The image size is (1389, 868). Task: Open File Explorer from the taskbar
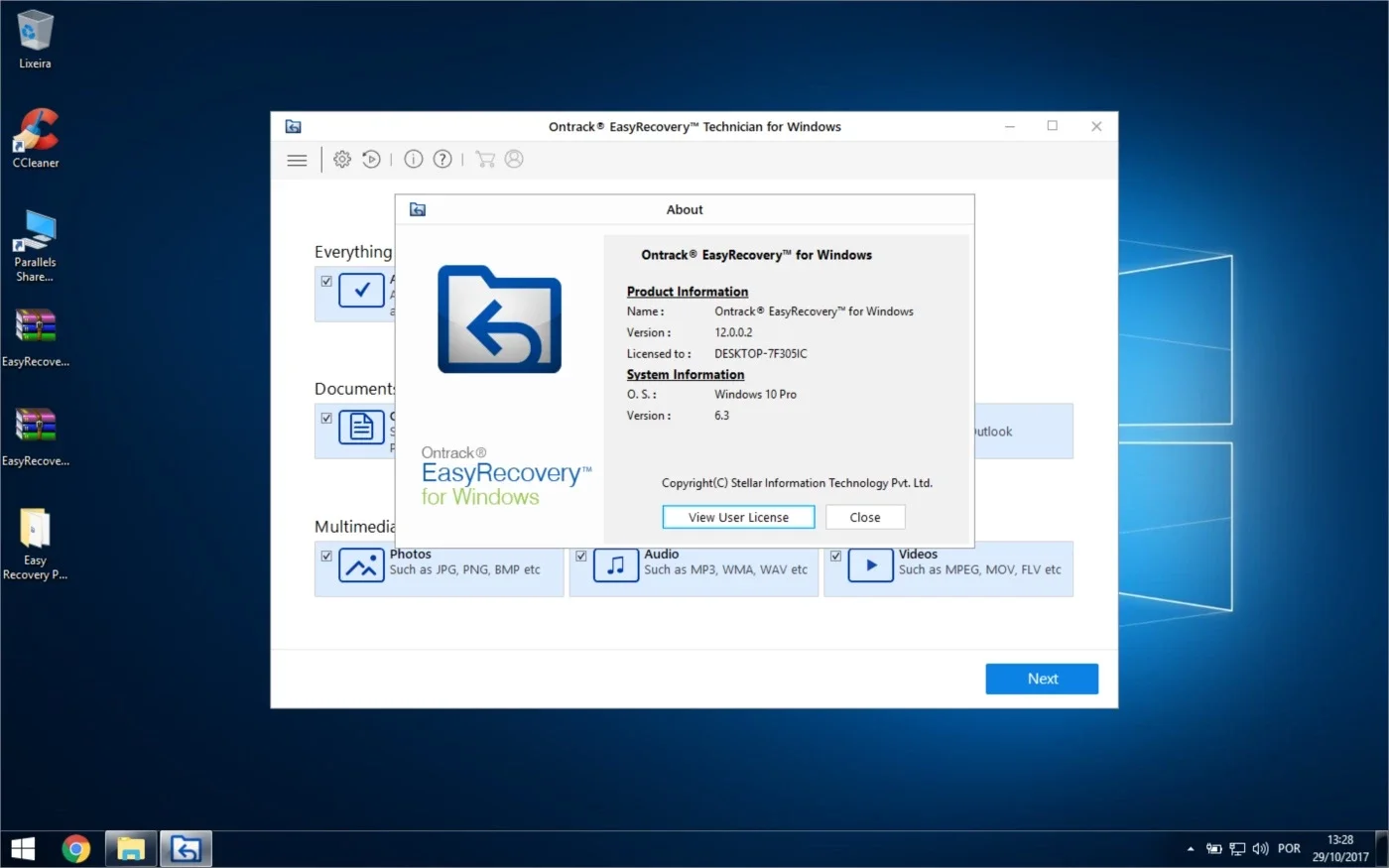(x=131, y=849)
